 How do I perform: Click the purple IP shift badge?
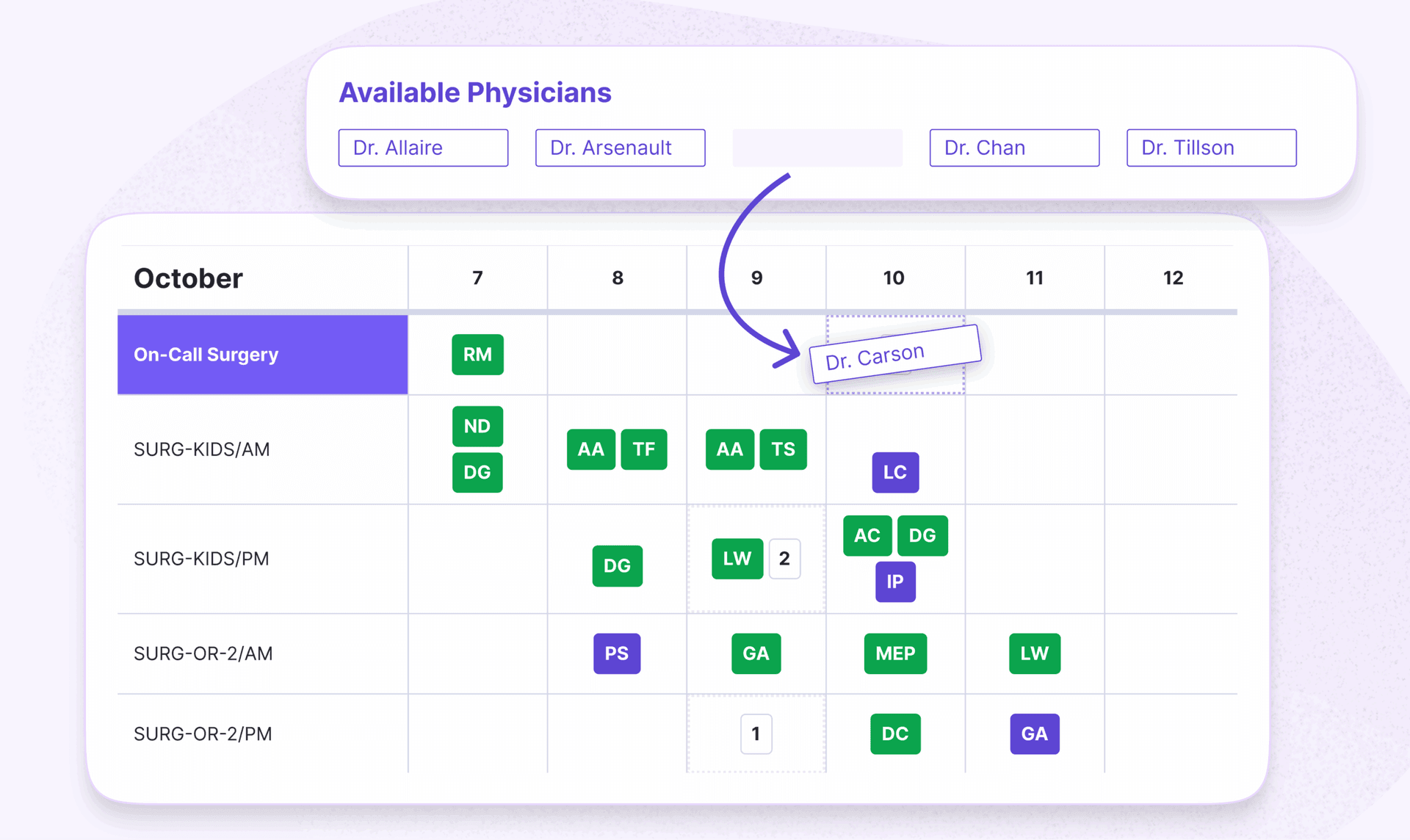tap(894, 582)
